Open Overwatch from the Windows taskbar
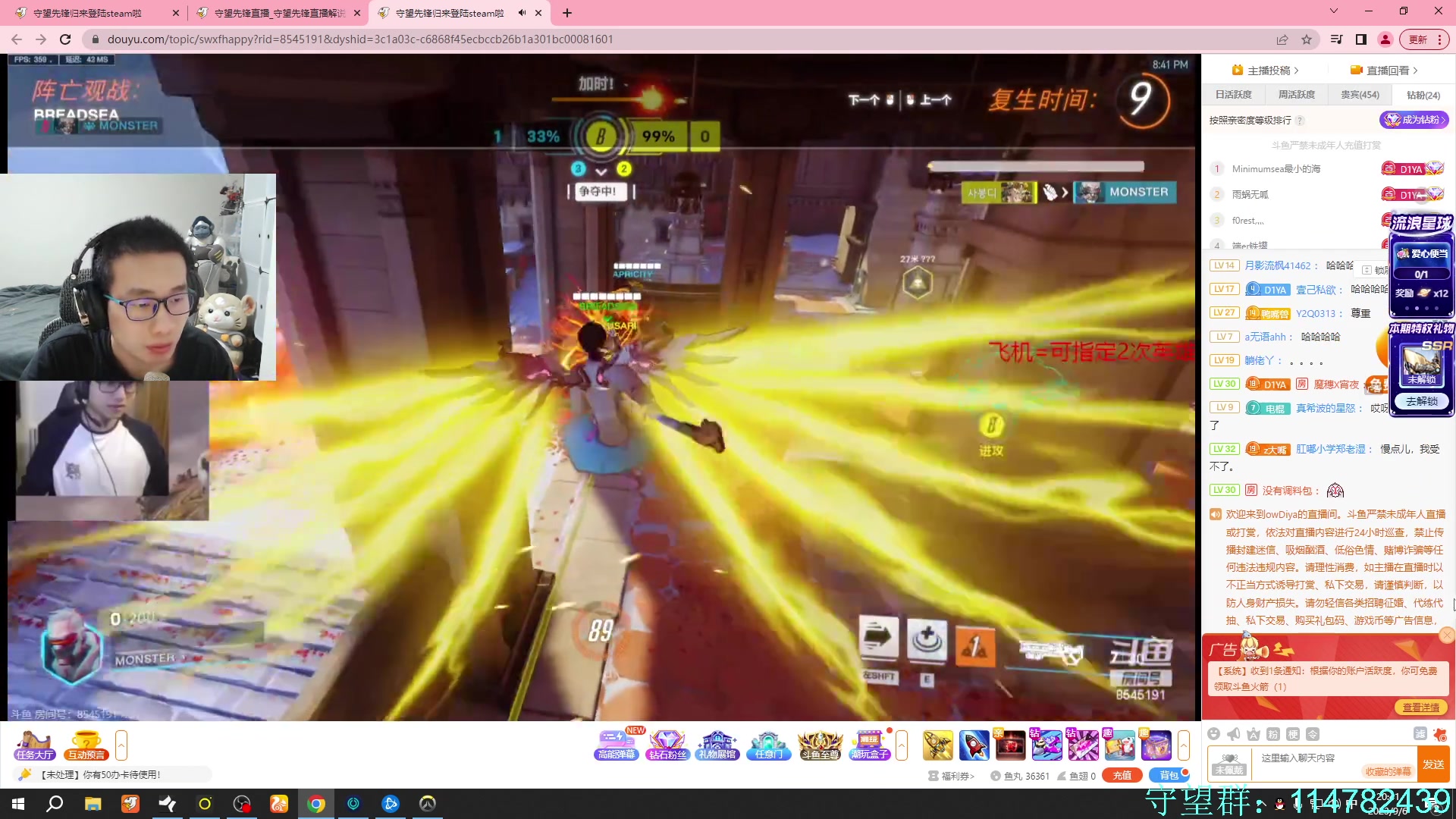 pos(428,804)
